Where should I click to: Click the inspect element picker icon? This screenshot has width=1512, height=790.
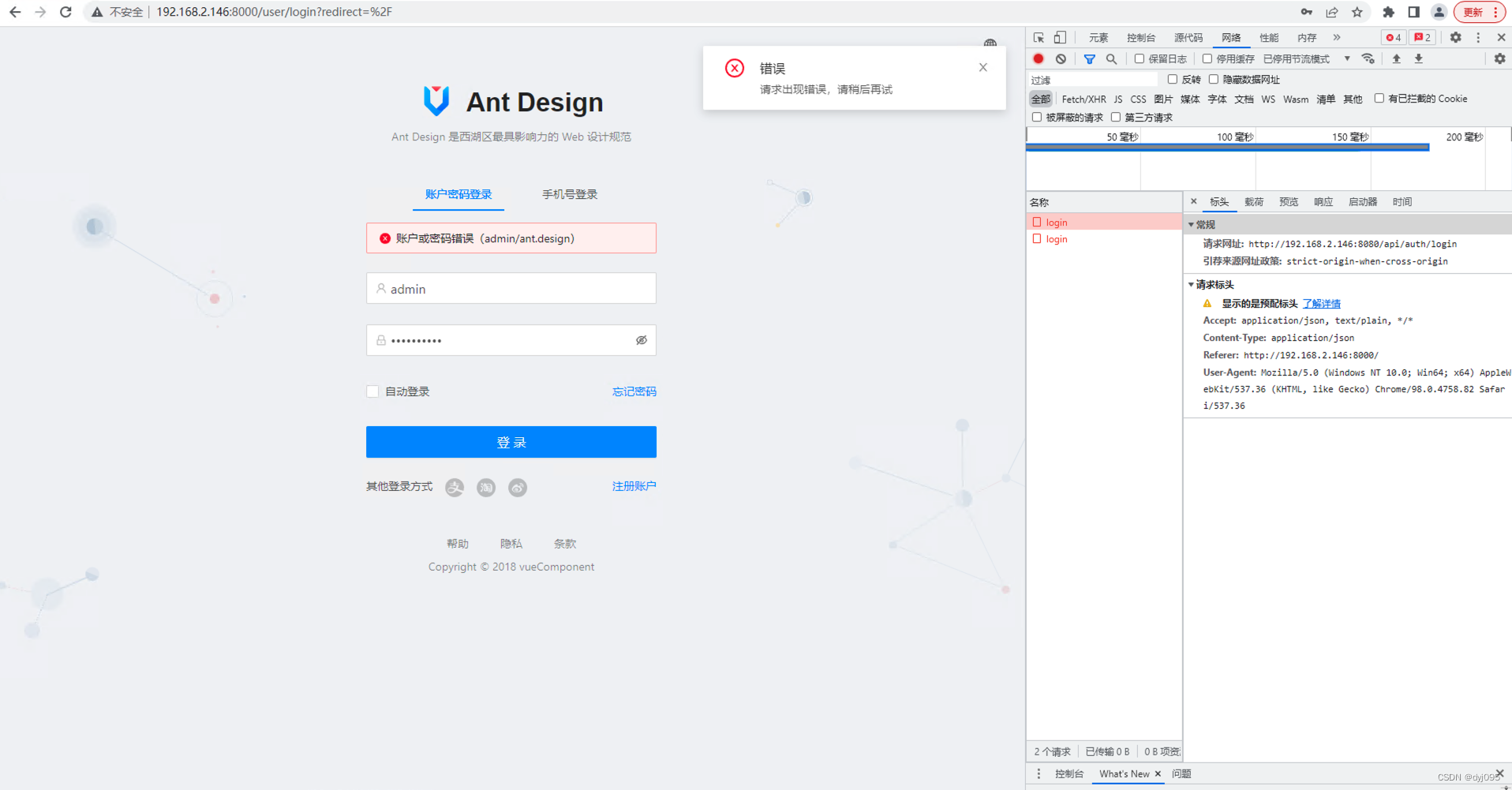(x=1039, y=37)
